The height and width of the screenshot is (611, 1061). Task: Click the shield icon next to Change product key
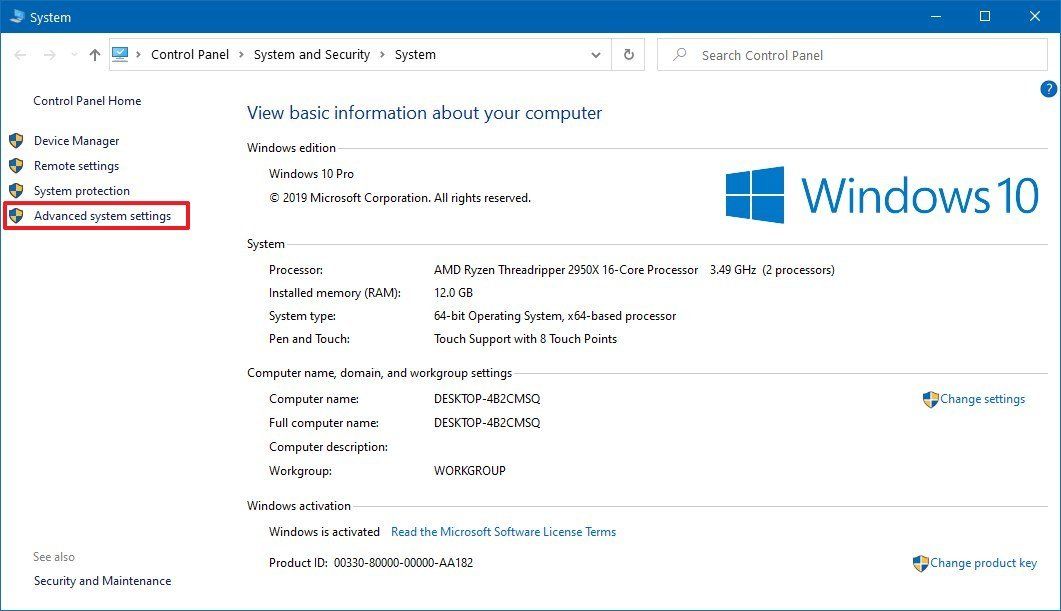tap(920, 563)
